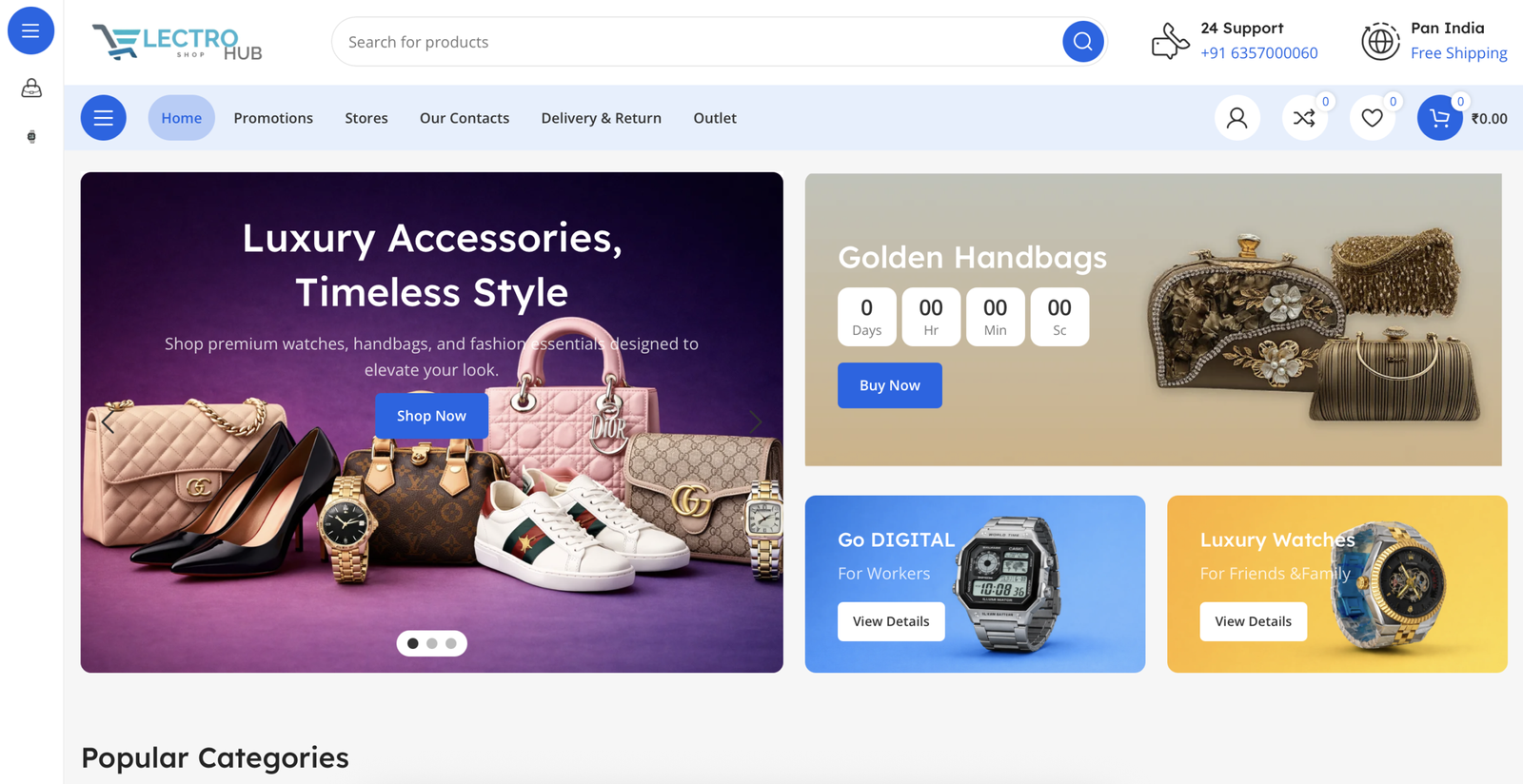Expand the top-left sidebar hamburger menu
The width and height of the screenshot is (1523, 784).
[30, 30]
